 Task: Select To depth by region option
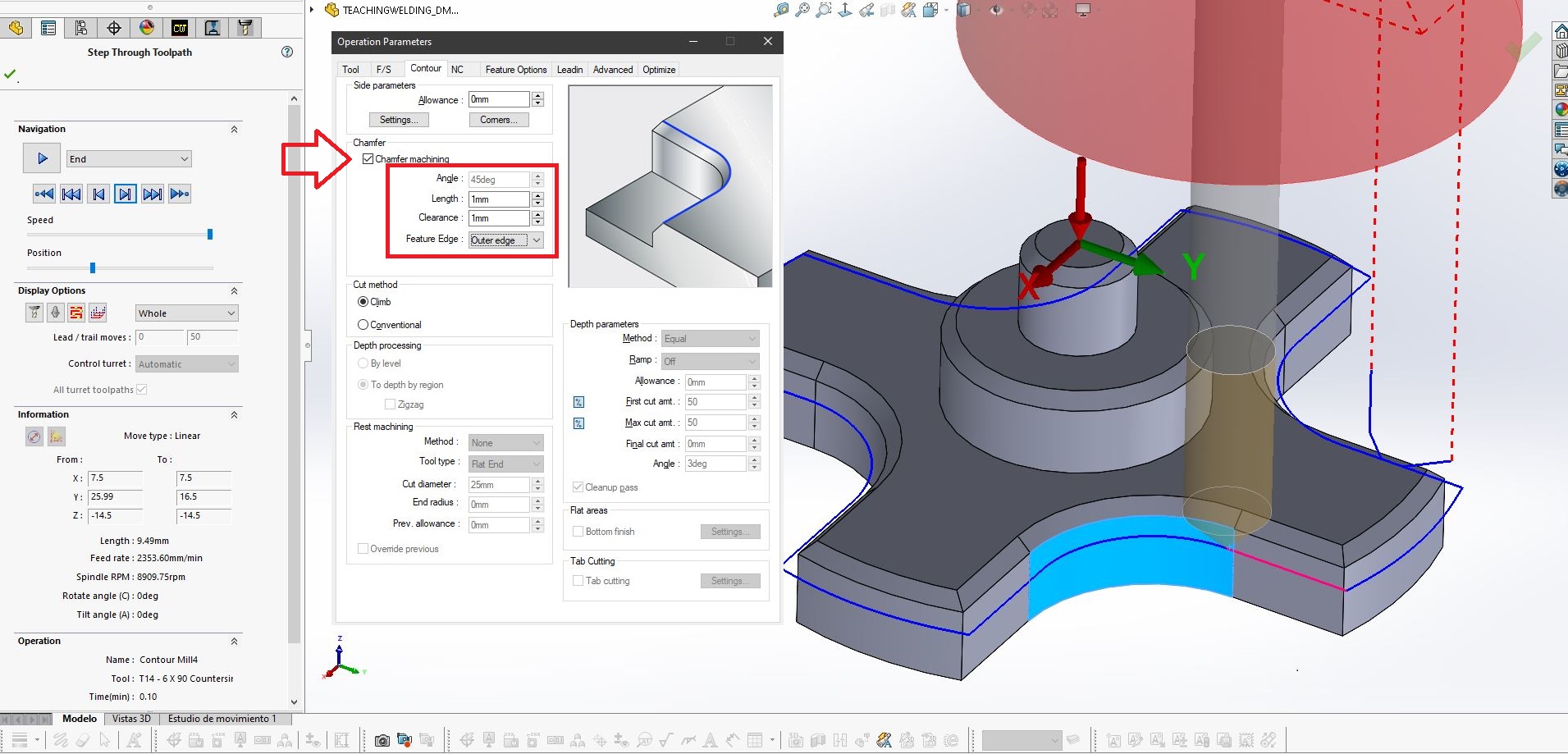pyautogui.click(x=363, y=385)
